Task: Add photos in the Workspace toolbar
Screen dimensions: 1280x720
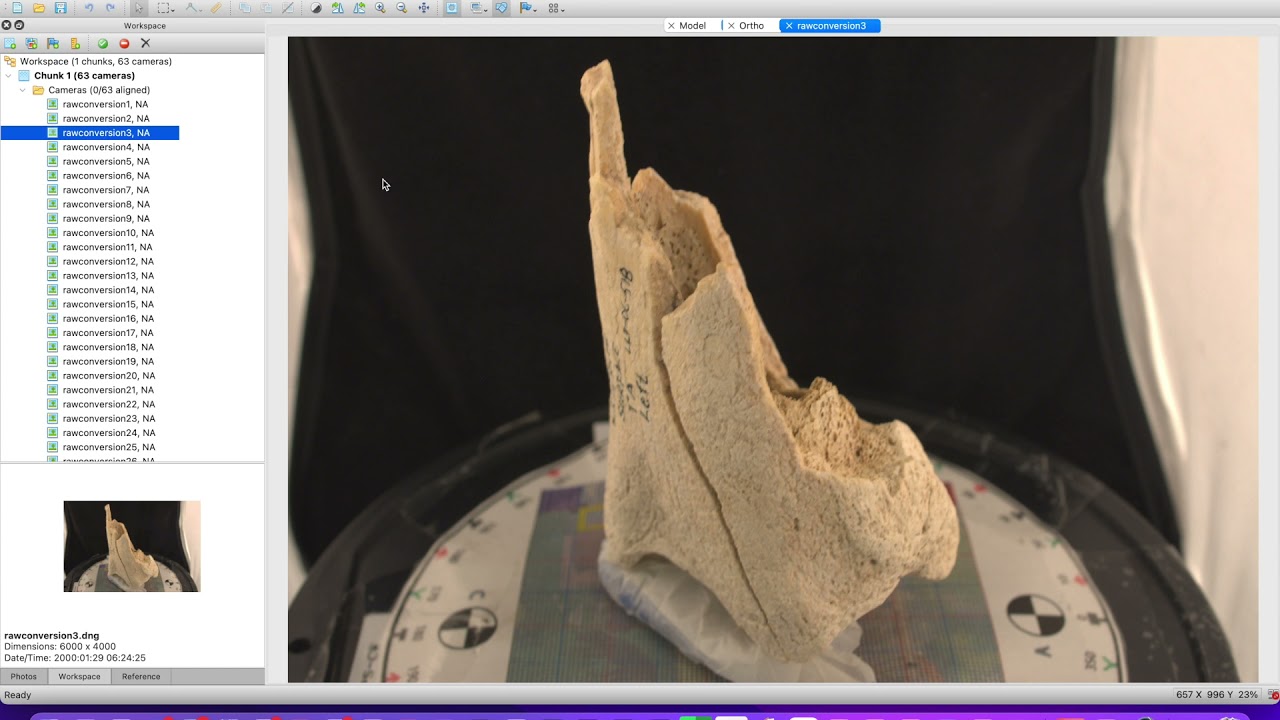Action: (32, 44)
